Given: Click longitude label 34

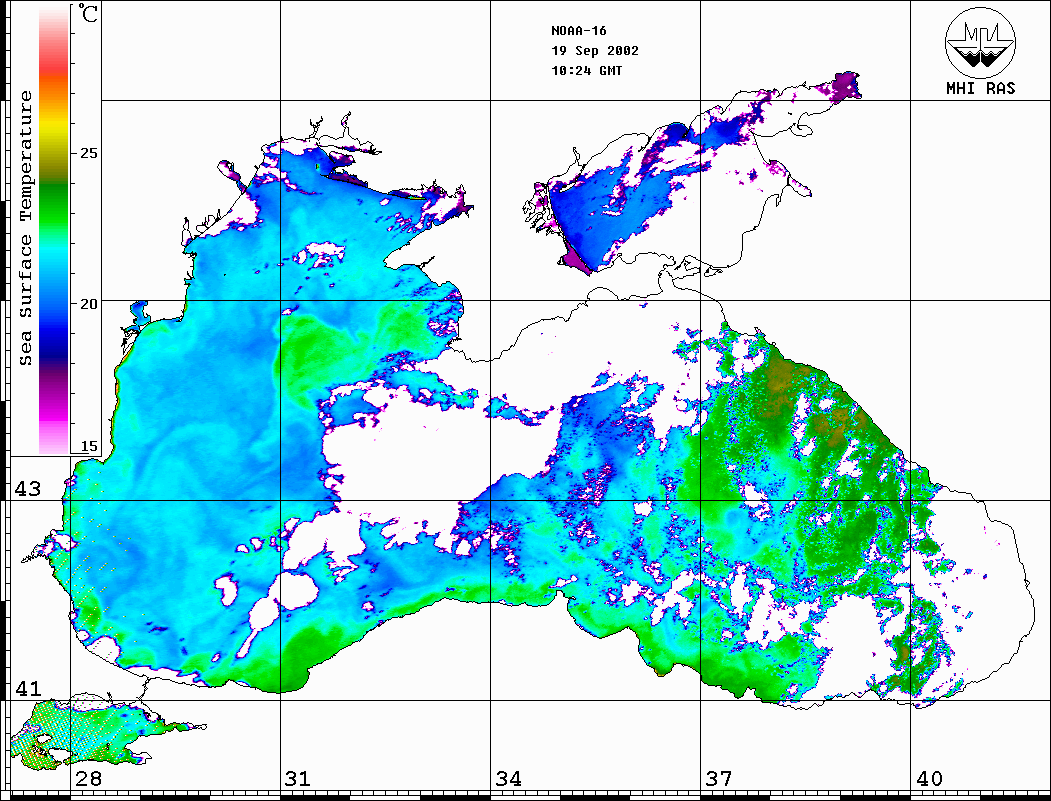Looking at the screenshot, I should tap(509, 778).
